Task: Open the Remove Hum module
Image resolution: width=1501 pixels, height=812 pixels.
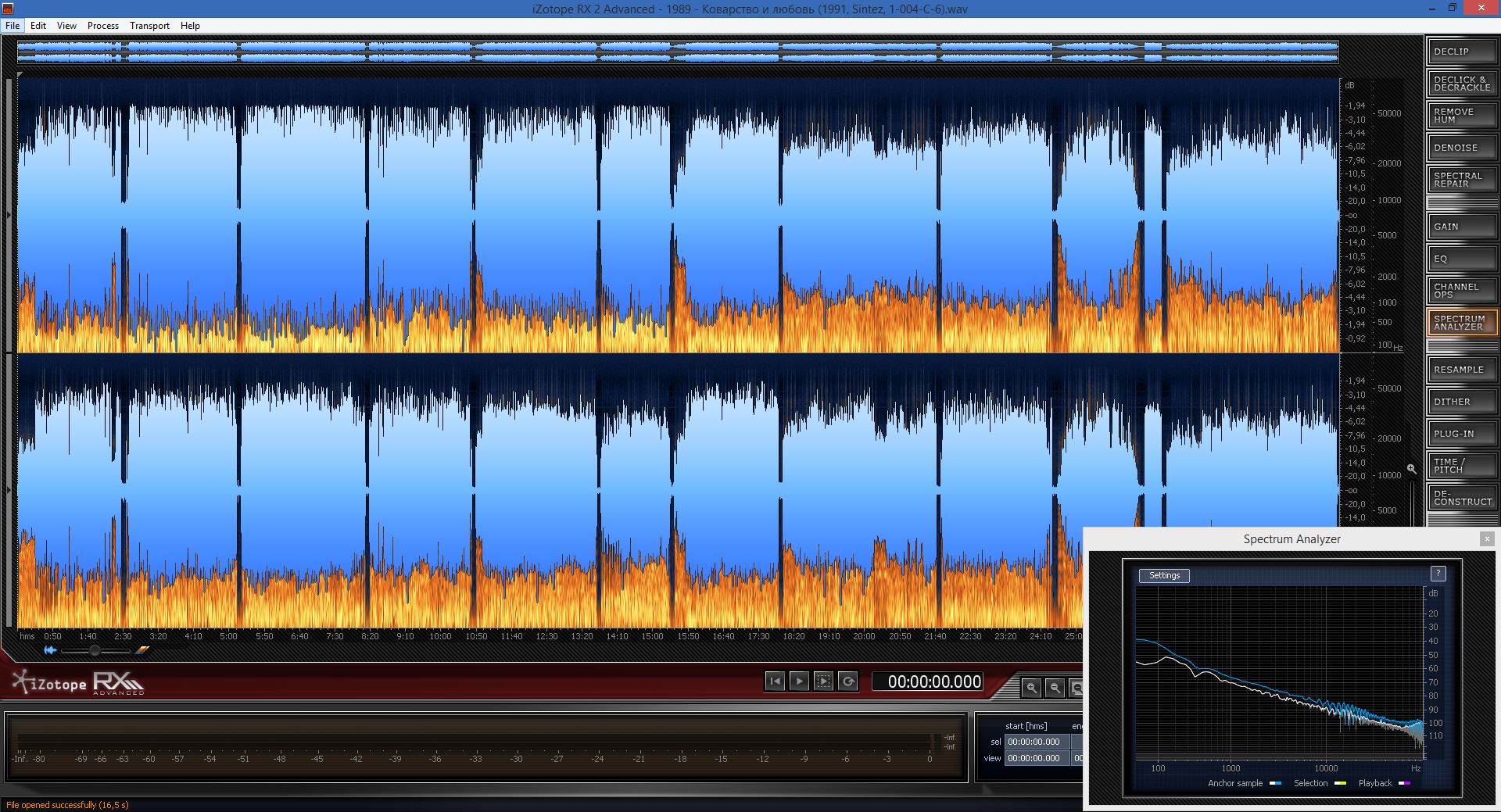Action: [1461, 116]
